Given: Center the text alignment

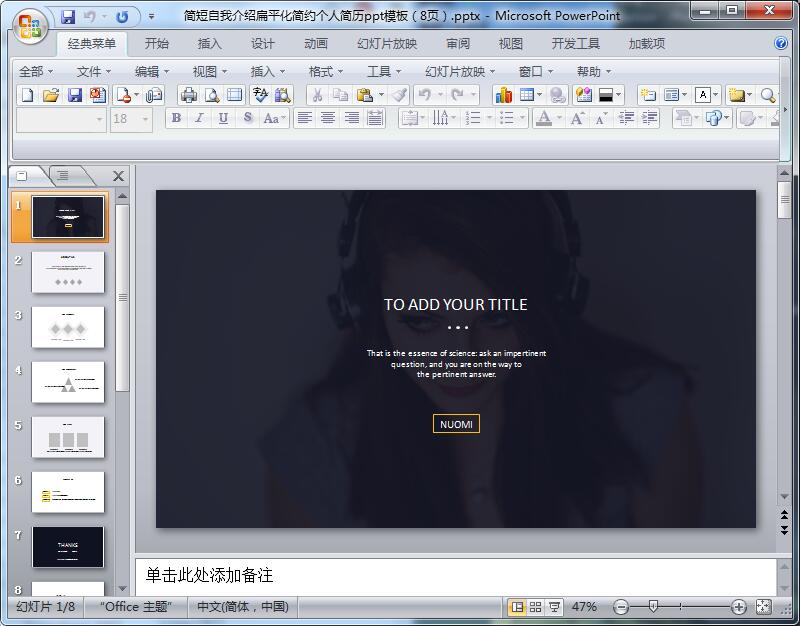Looking at the screenshot, I should tap(328, 118).
